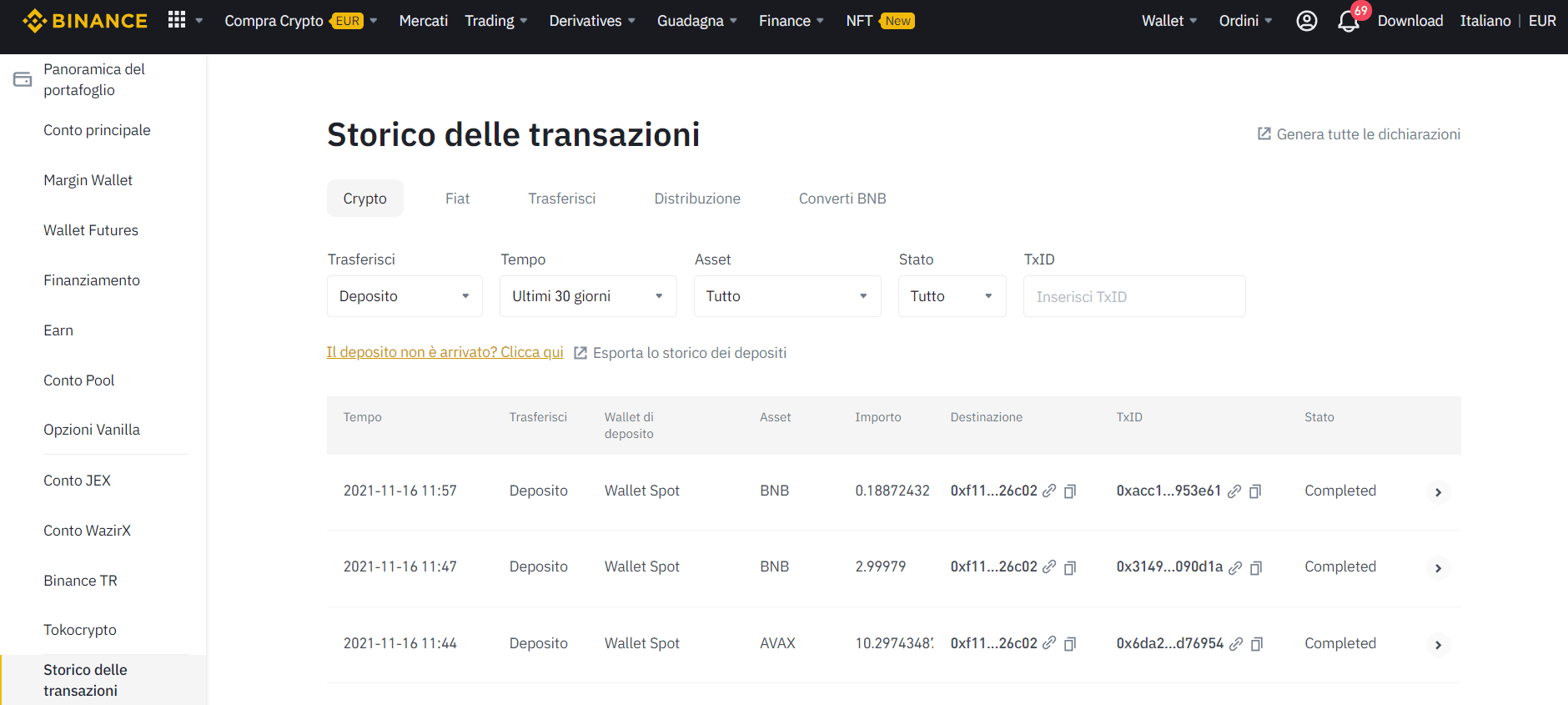Click Download in the top bar
The height and width of the screenshot is (705, 1568).
tap(1410, 21)
